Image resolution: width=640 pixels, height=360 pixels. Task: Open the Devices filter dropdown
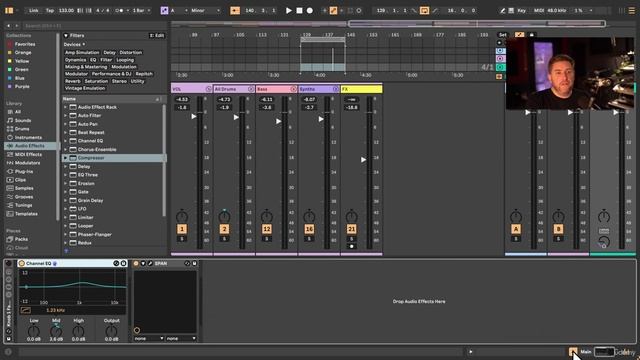click(74, 44)
